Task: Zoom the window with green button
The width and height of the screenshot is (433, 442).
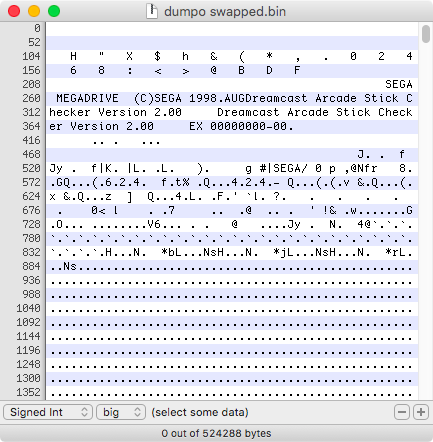Action: coord(54,11)
